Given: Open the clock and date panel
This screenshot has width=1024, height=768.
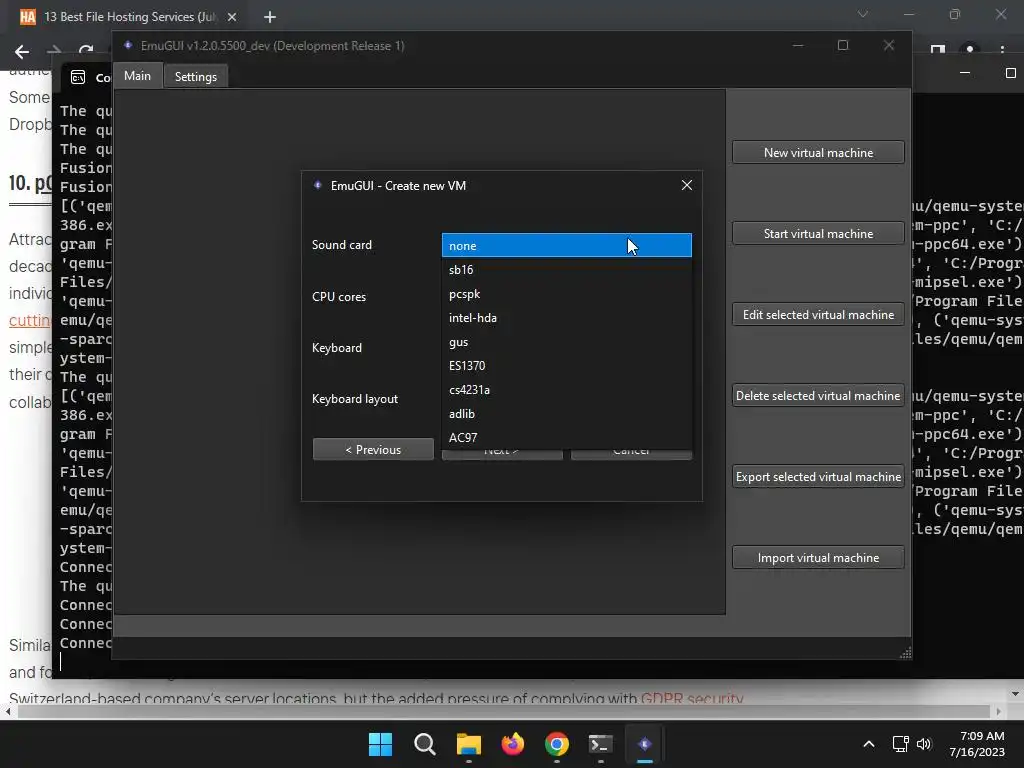Looking at the screenshot, I should click(x=977, y=744).
